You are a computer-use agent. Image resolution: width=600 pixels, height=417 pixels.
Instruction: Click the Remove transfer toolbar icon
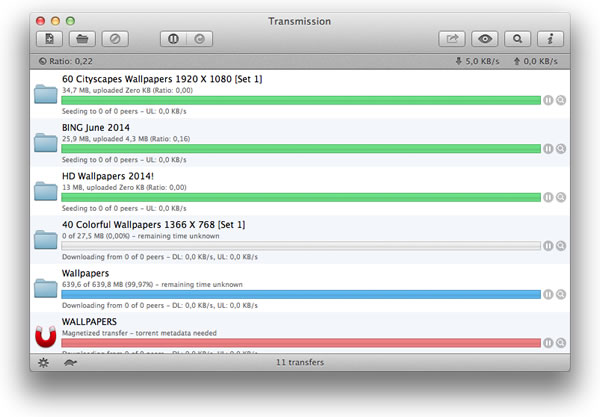[115, 39]
